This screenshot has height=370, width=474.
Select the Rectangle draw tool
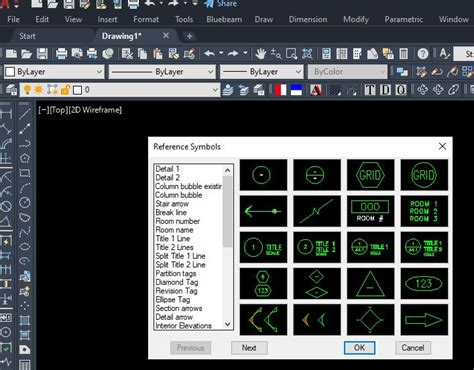click(25, 173)
